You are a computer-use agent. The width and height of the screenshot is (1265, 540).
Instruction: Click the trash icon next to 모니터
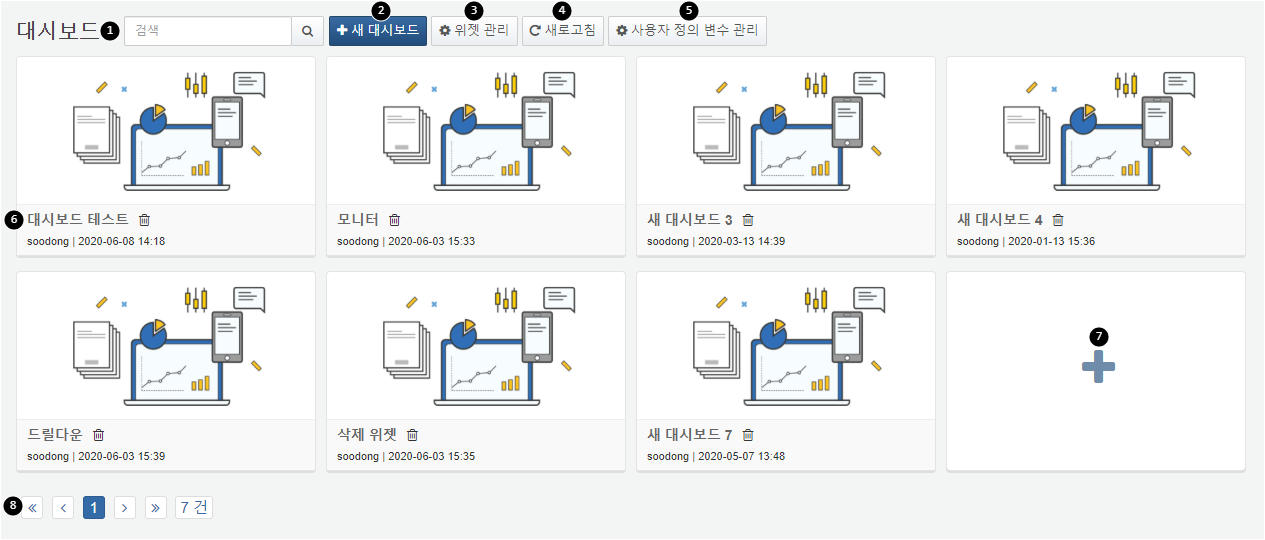pos(394,220)
